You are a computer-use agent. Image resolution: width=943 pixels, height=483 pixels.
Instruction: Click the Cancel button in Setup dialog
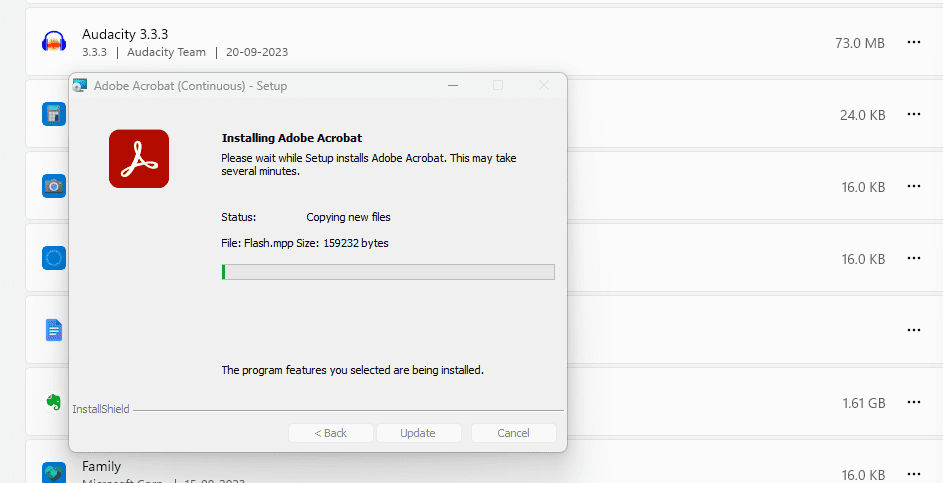(514, 433)
